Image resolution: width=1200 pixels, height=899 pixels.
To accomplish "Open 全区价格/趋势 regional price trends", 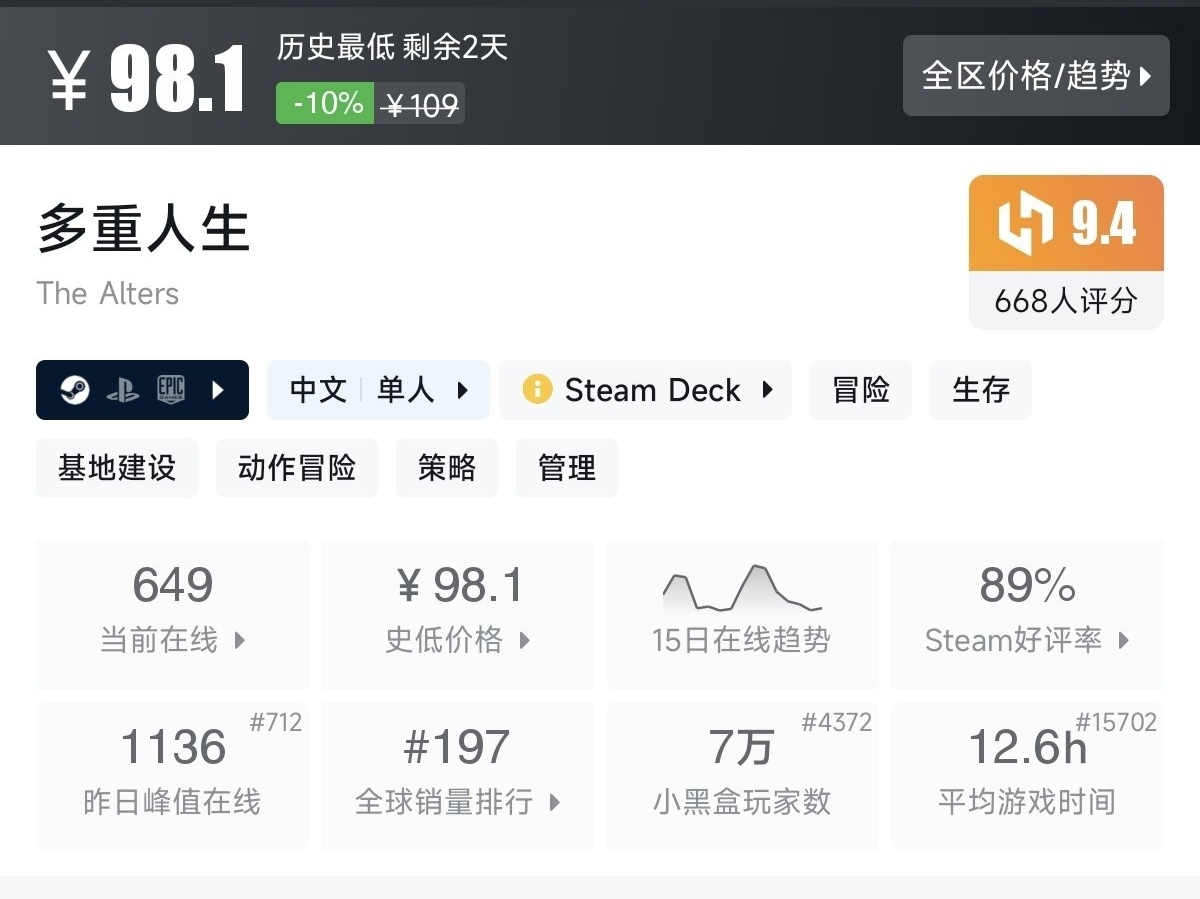I will point(1036,76).
